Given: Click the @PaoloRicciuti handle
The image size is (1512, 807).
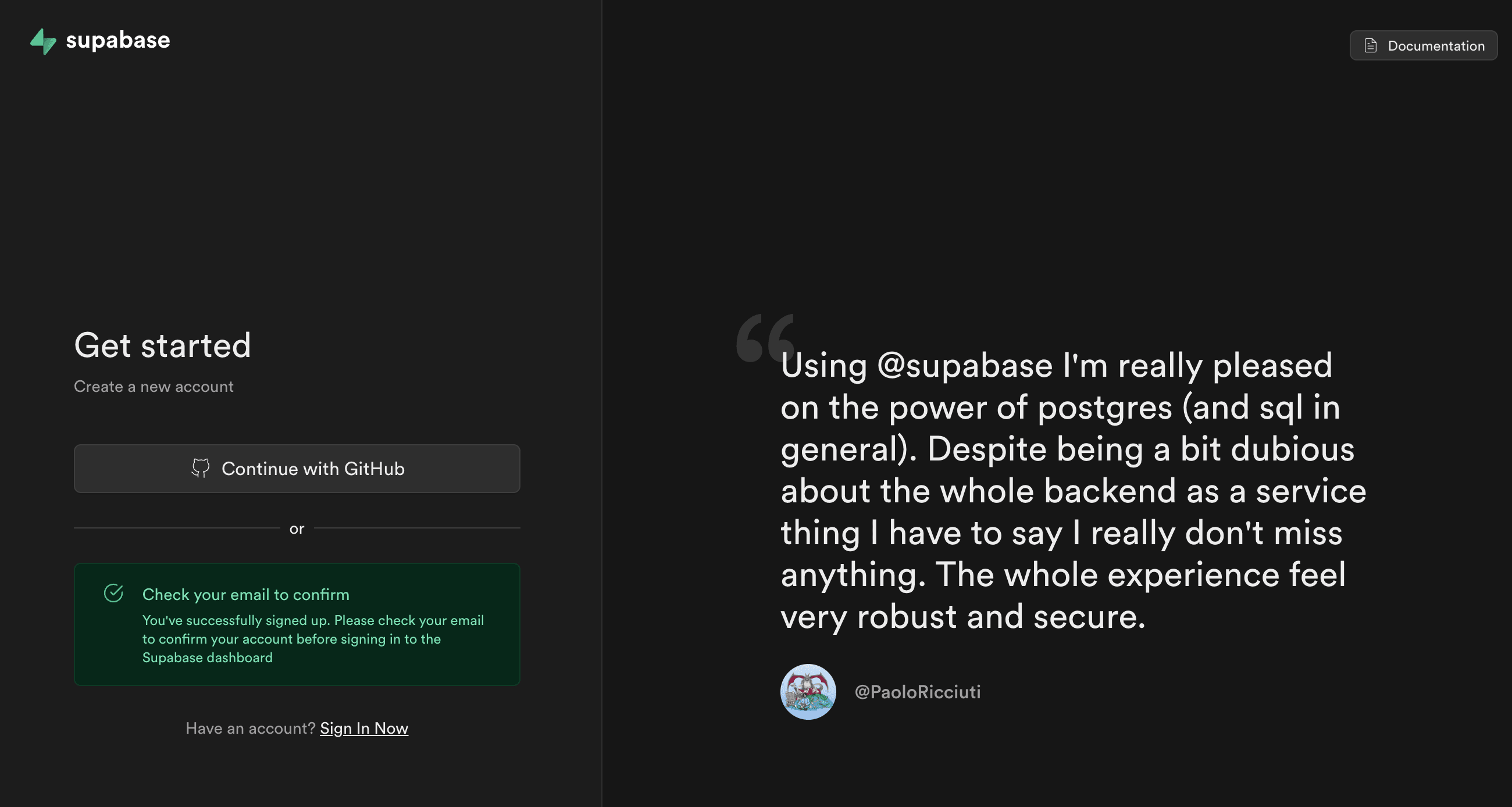Looking at the screenshot, I should pos(918,692).
